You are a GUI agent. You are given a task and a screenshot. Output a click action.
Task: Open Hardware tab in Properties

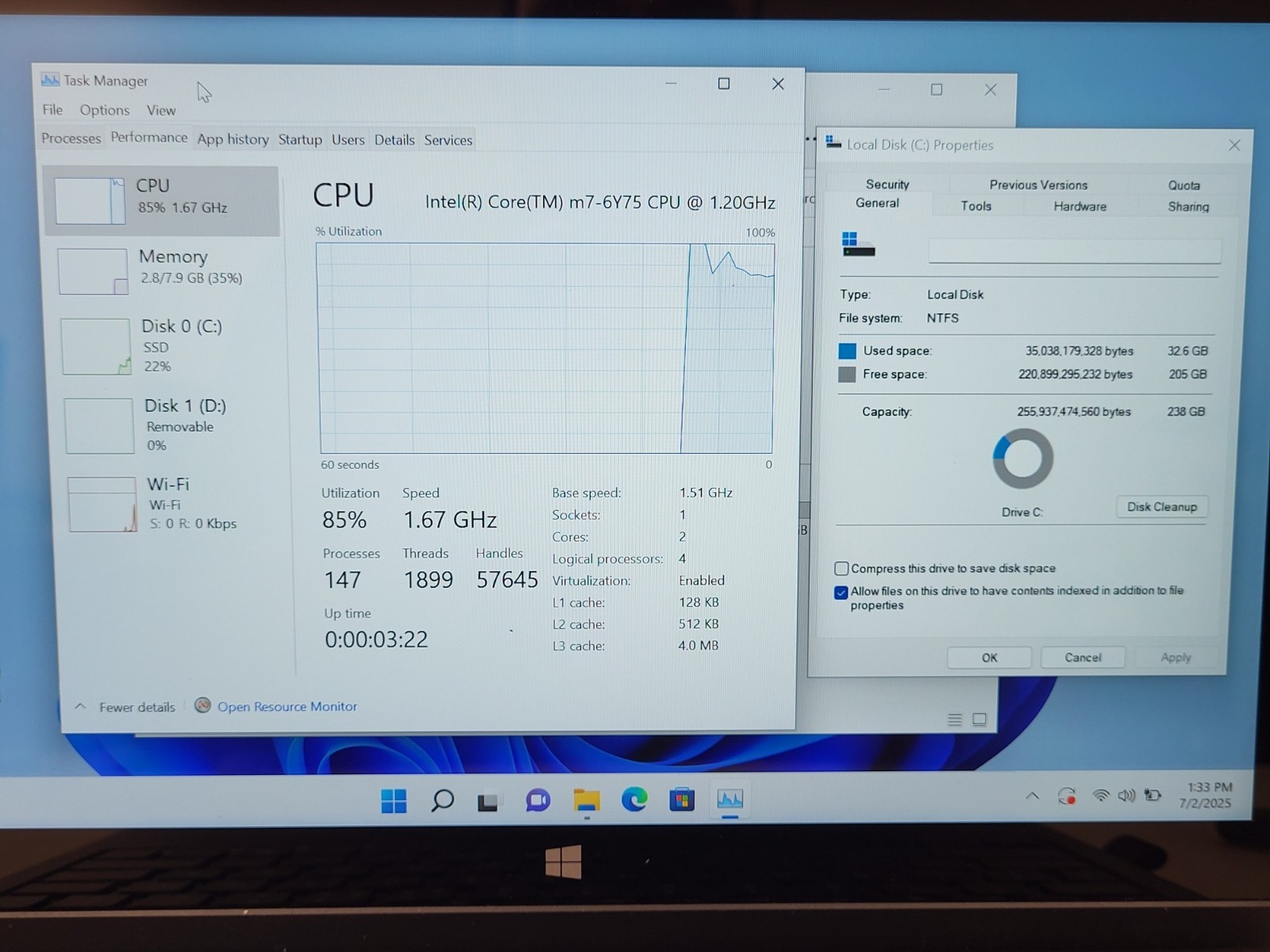point(1080,206)
